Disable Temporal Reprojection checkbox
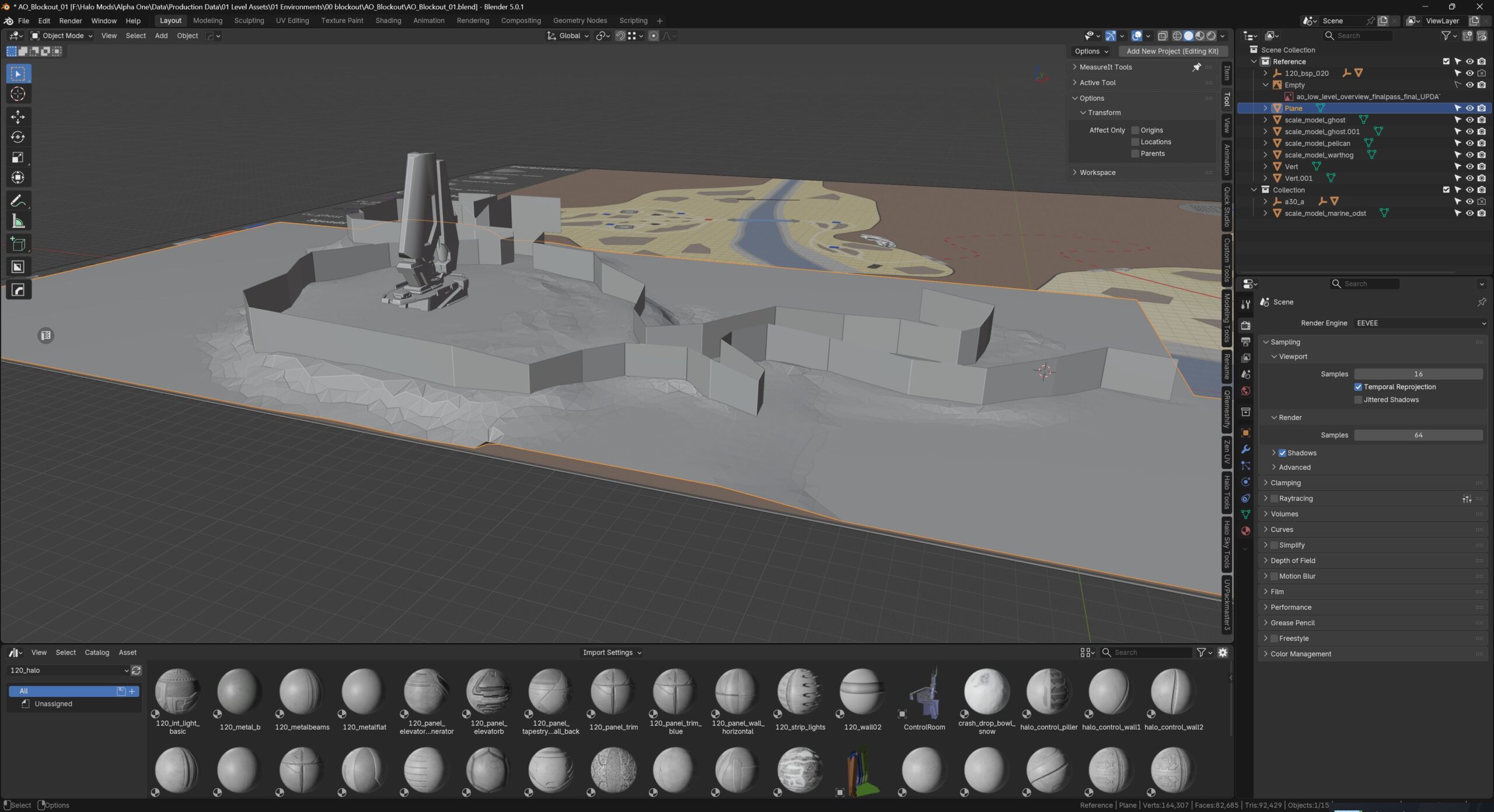 coord(1358,387)
